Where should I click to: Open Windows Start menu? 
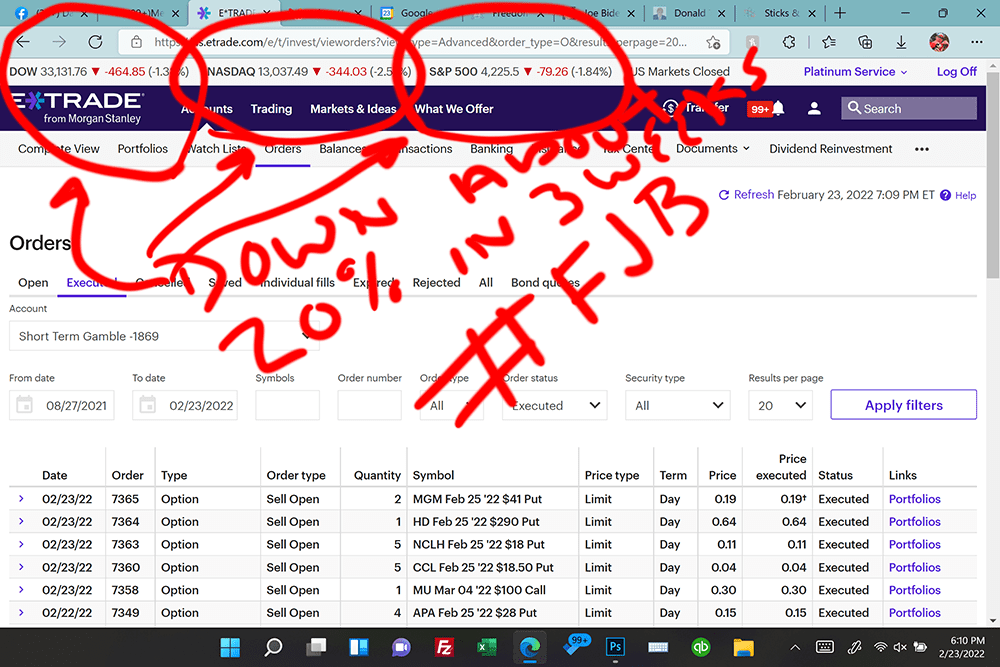[x=230, y=647]
